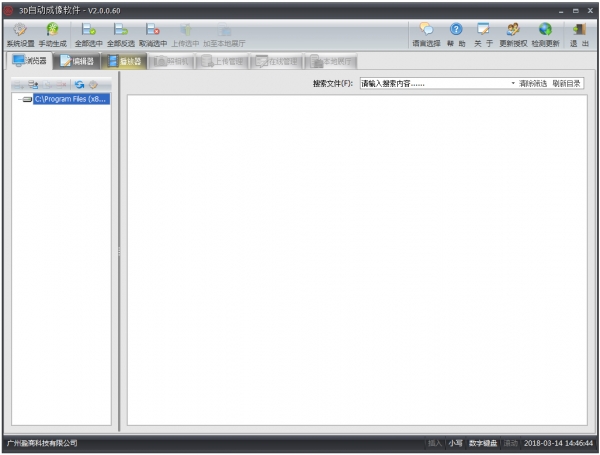Click the first tree toolbar icon

(x=19, y=85)
